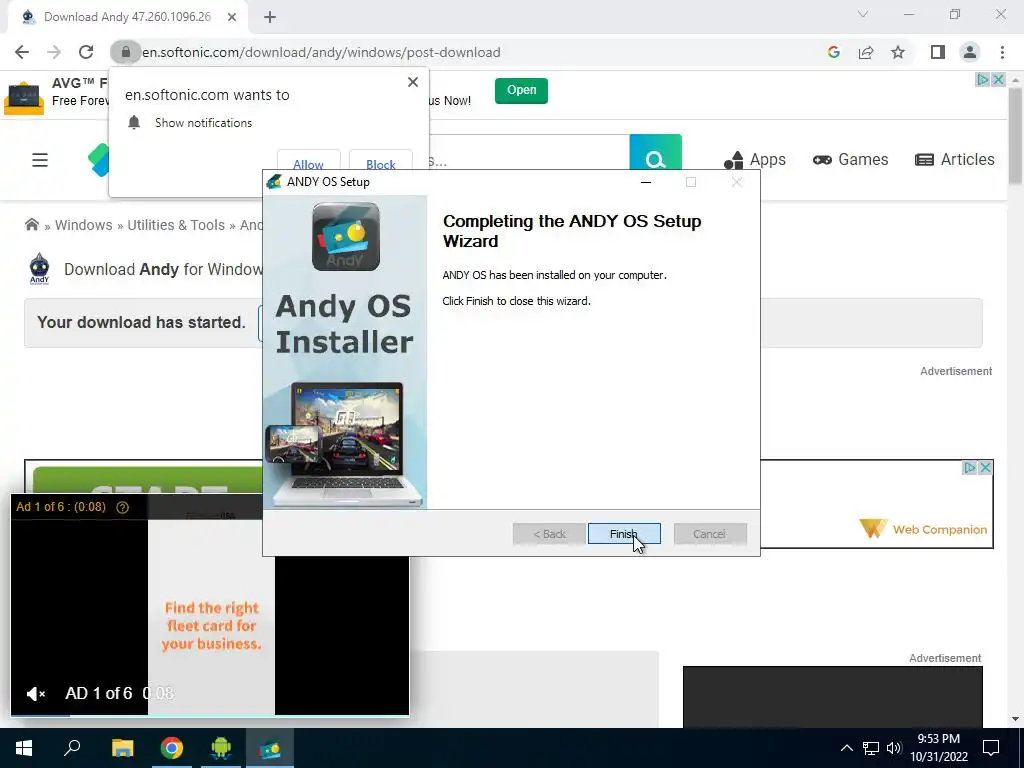Open File Explorer from taskbar
This screenshot has height=768, width=1024.
click(x=122, y=748)
